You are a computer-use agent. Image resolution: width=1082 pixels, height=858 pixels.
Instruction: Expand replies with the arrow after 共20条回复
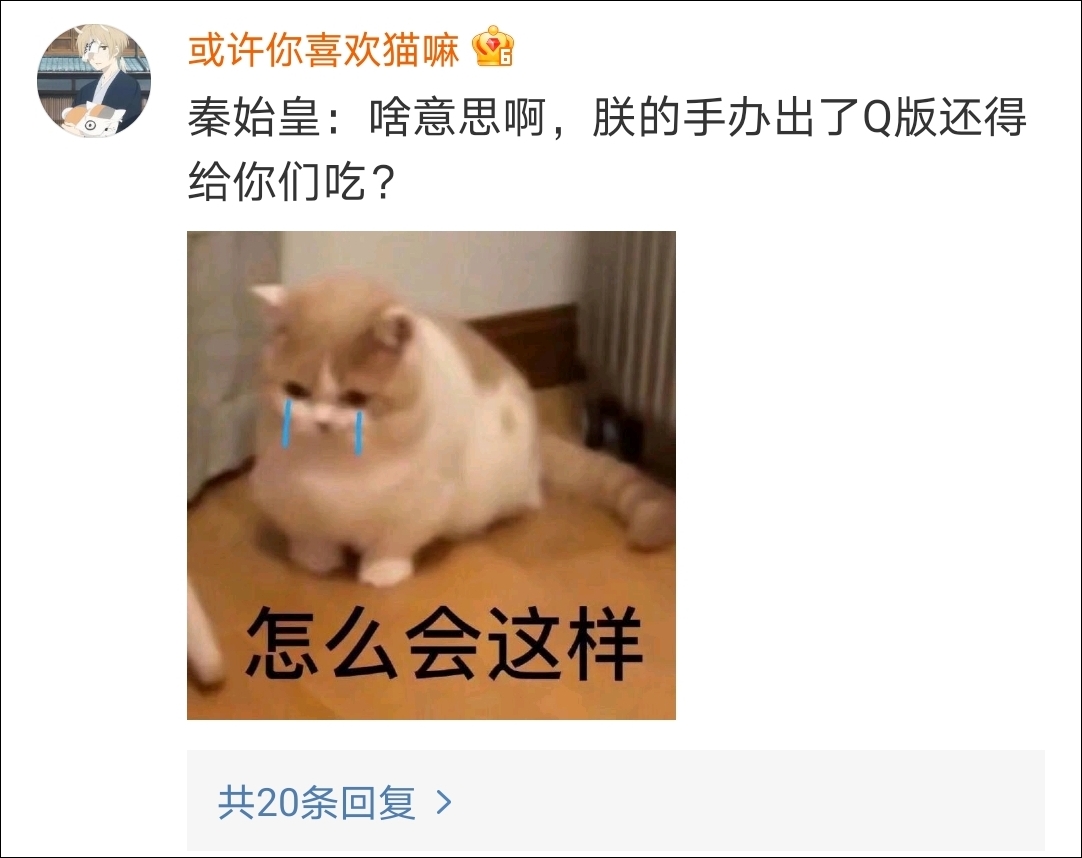point(444,802)
